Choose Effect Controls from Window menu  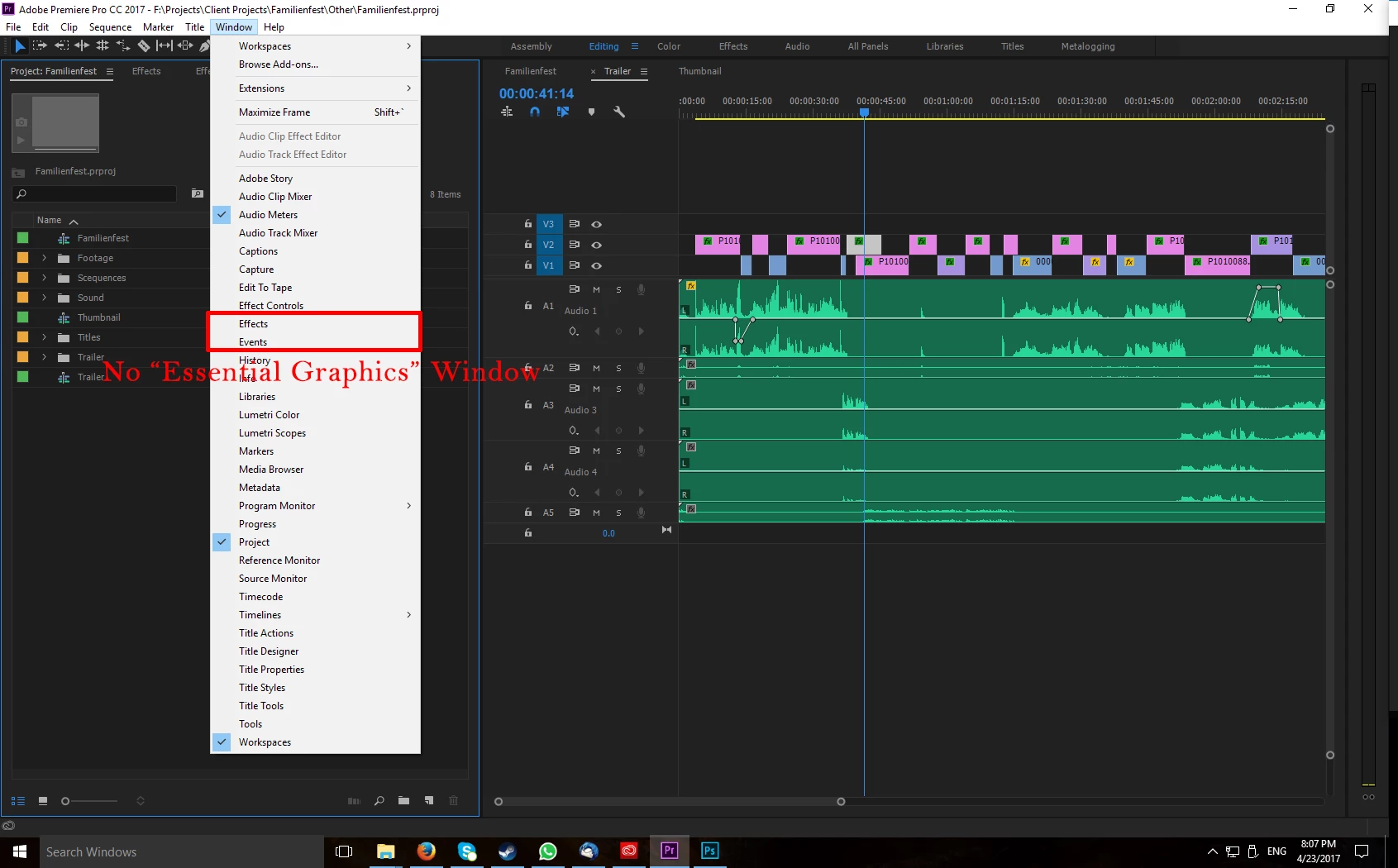pyautogui.click(x=316, y=306)
